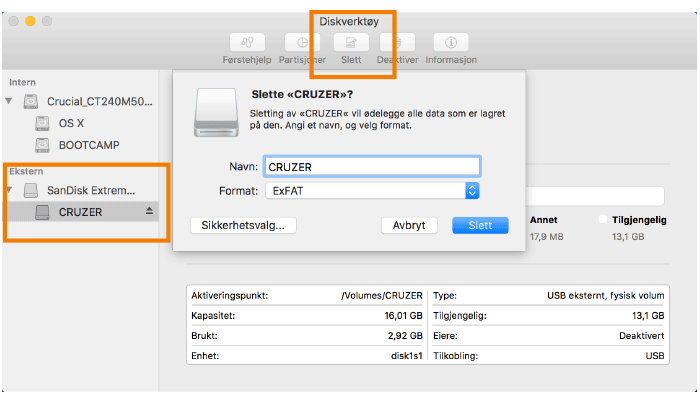Select the OS X volume
Screen dimensions: 700x404
pyautogui.click(x=71, y=123)
